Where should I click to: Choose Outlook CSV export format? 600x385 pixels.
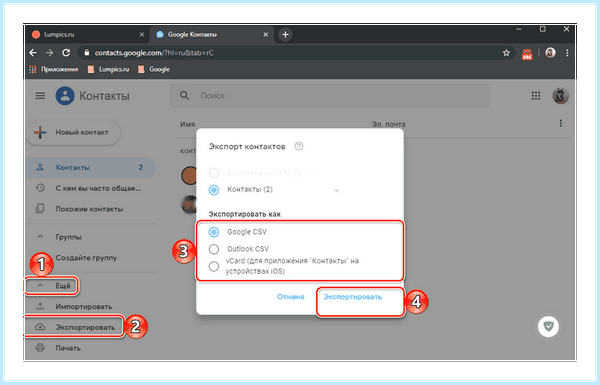pos(214,249)
